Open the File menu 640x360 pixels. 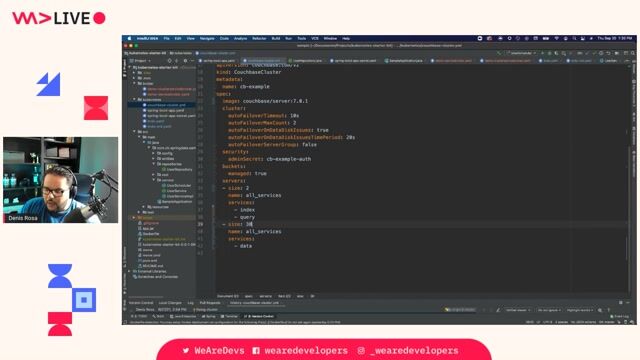(167, 38)
